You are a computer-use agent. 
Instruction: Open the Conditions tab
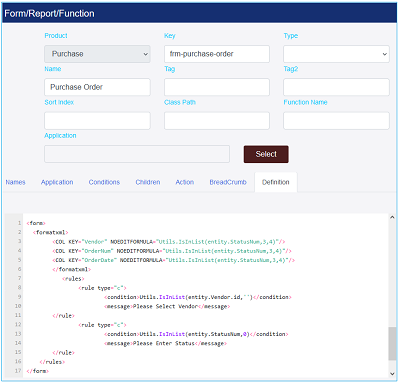tap(104, 182)
